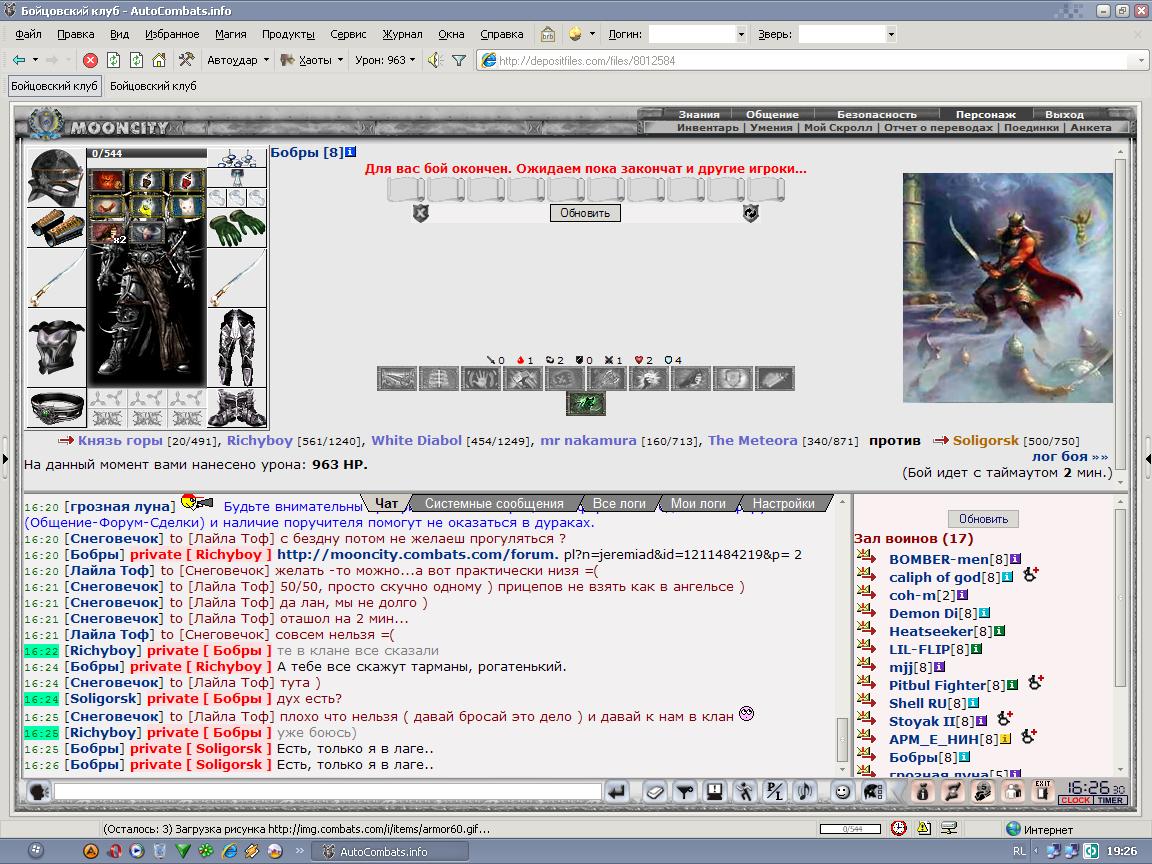Click the hammer combat skill icon
This screenshot has height=864, width=1152.
522,378
